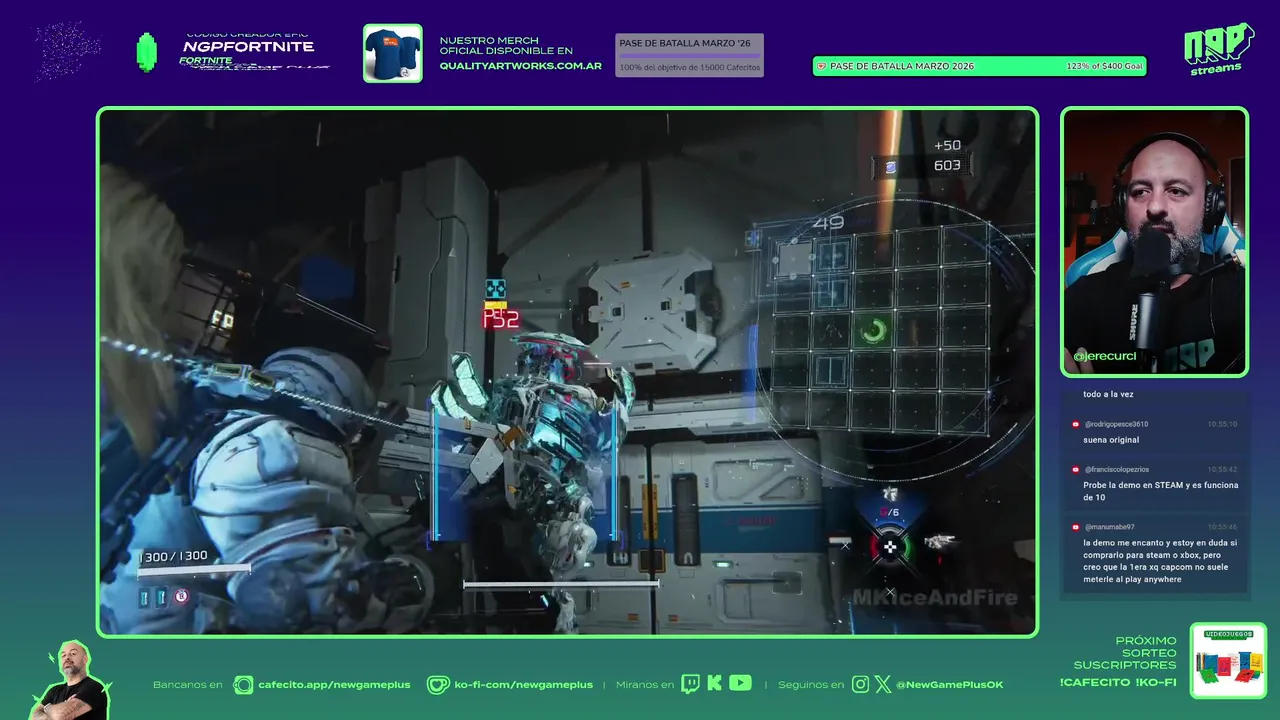The image size is (1280, 720).
Task: Click the enemy stagger bar at bottom center
Action: (x=561, y=583)
